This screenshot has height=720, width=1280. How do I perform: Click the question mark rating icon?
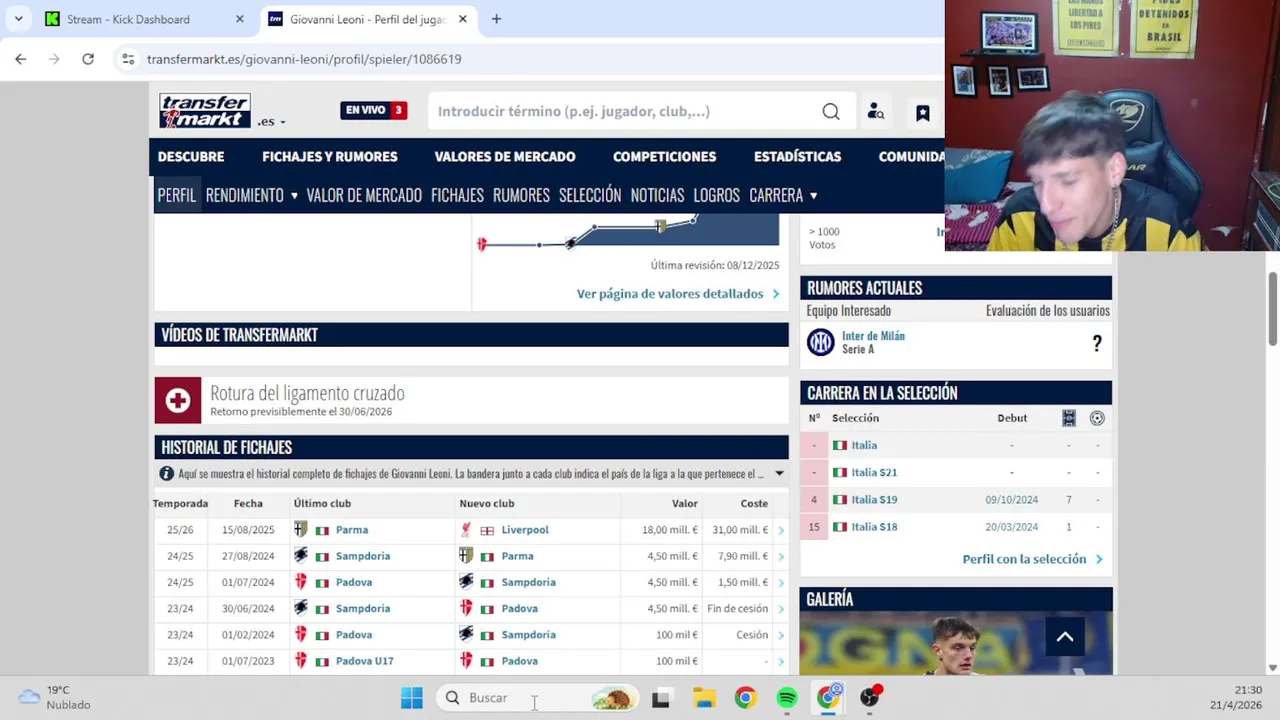tap(1097, 343)
